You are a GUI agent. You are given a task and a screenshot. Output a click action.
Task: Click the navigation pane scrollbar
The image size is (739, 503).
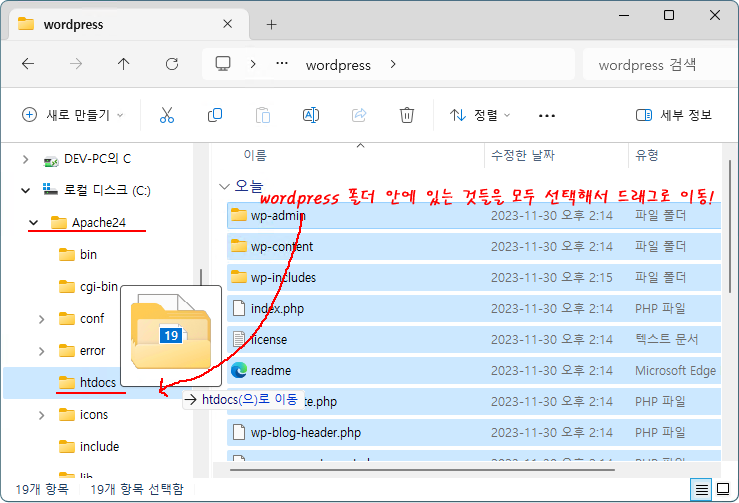(x=201, y=278)
